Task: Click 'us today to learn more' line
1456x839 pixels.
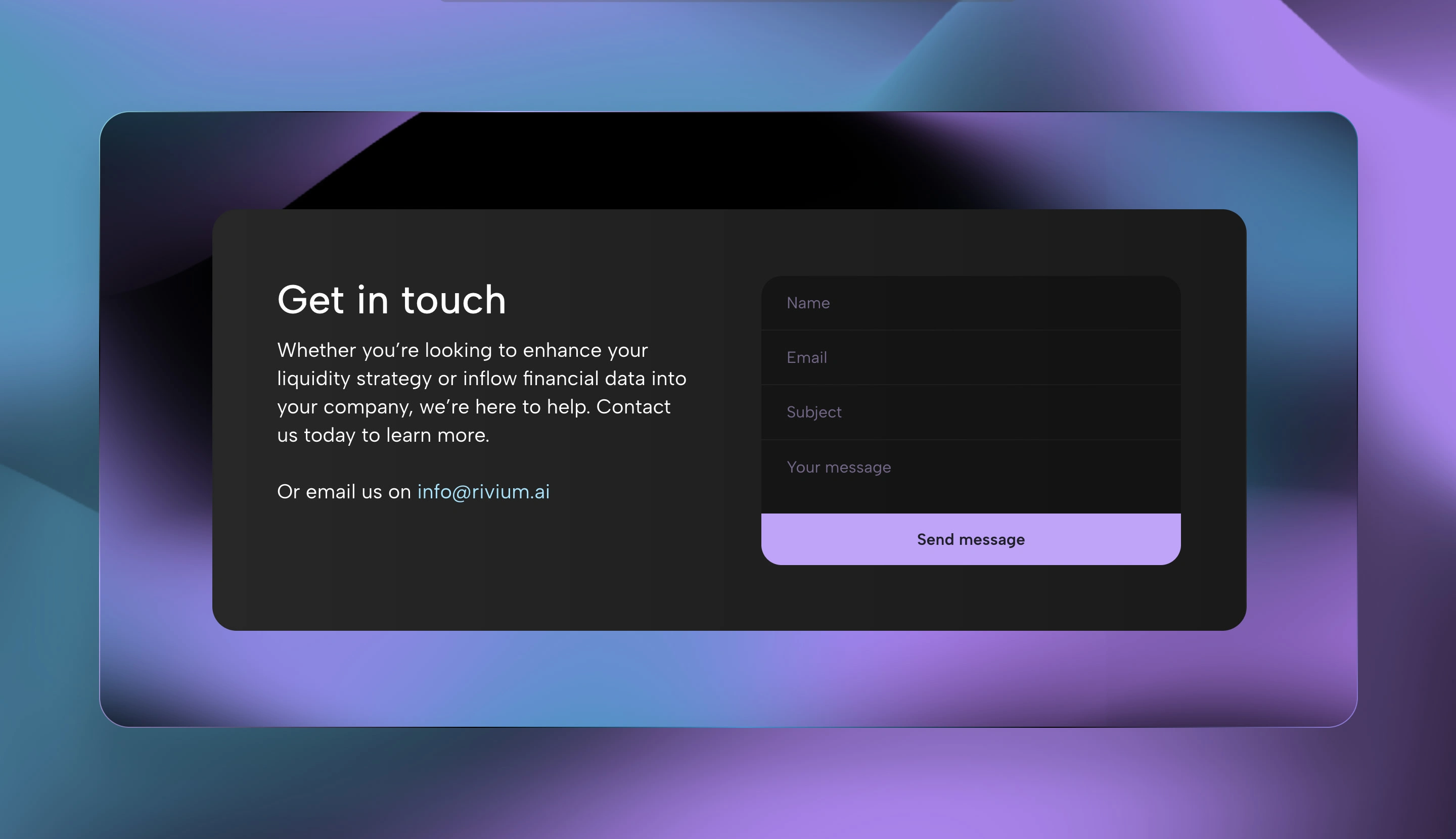Action: click(x=383, y=435)
